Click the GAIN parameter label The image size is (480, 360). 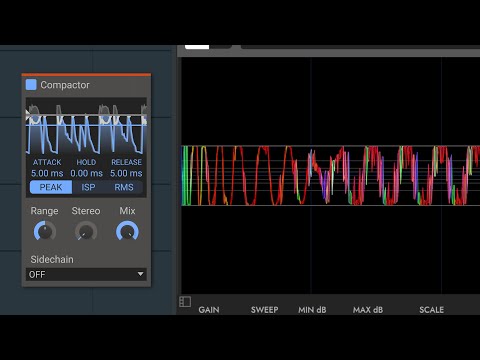209,310
